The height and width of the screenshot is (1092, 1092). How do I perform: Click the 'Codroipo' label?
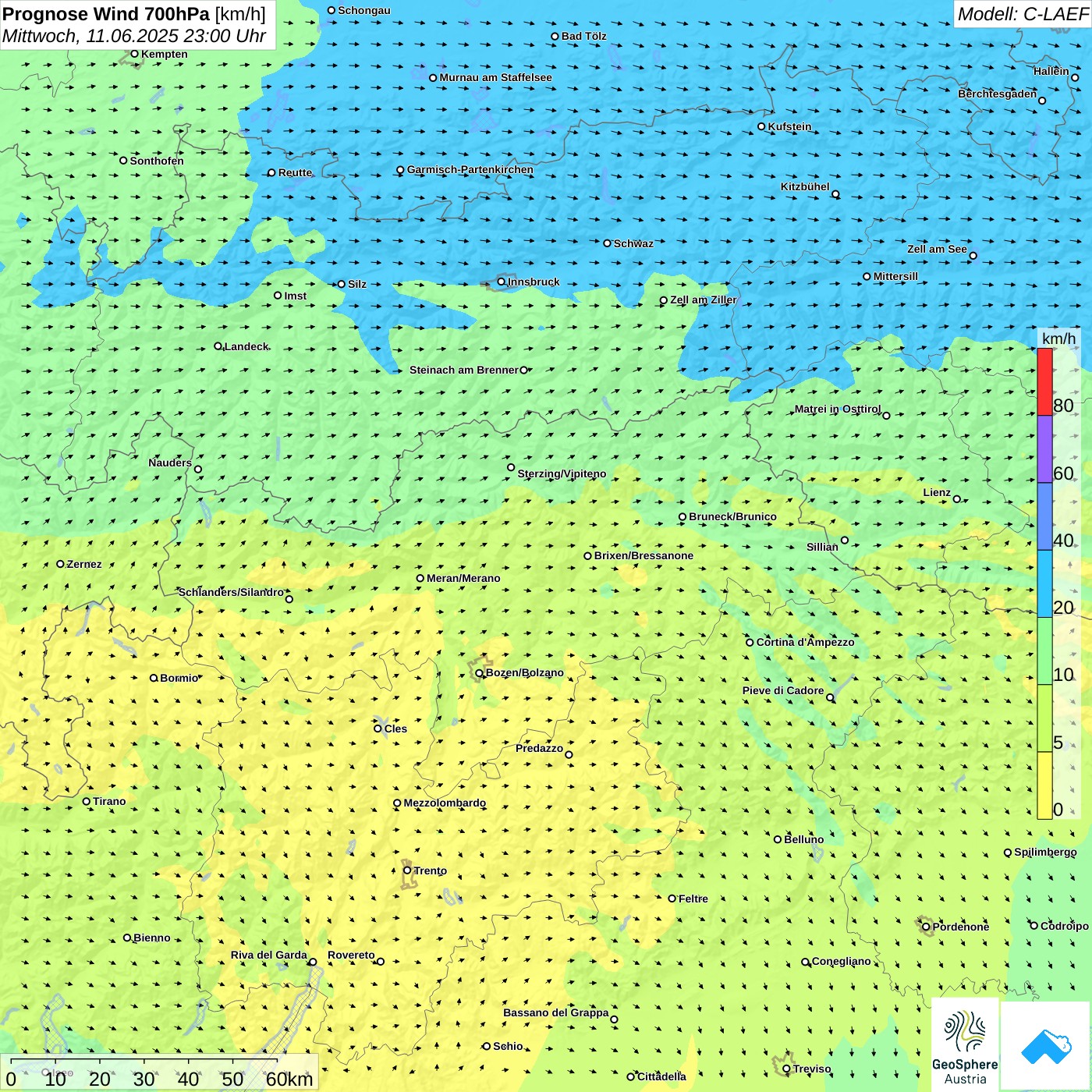click(x=1065, y=926)
